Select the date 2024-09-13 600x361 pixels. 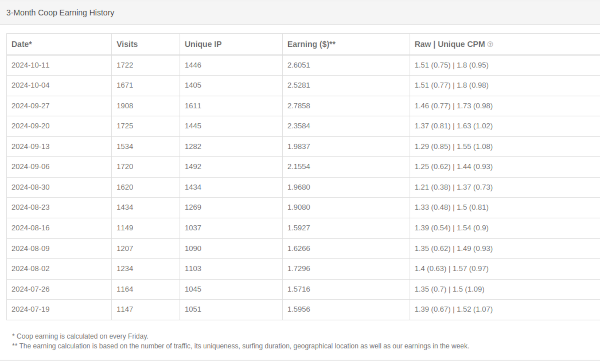click(x=31, y=147)
